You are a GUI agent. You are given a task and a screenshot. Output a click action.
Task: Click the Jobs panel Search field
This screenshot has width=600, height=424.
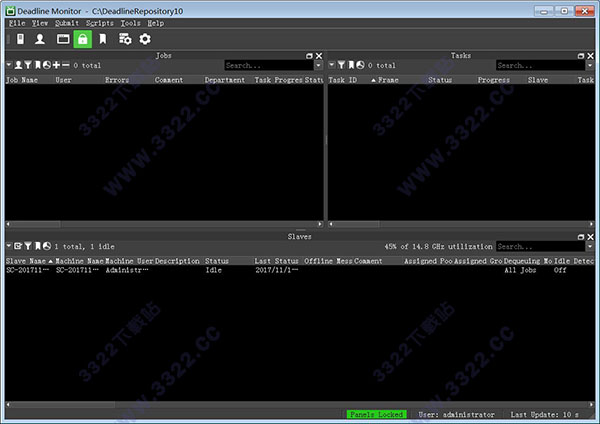pos(269,65)
